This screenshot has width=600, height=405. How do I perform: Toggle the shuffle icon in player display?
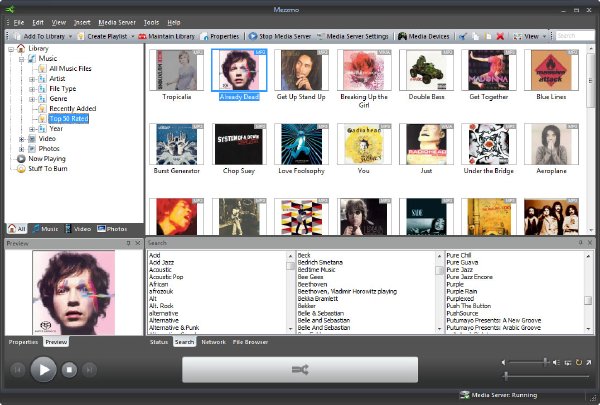[300, 369]
